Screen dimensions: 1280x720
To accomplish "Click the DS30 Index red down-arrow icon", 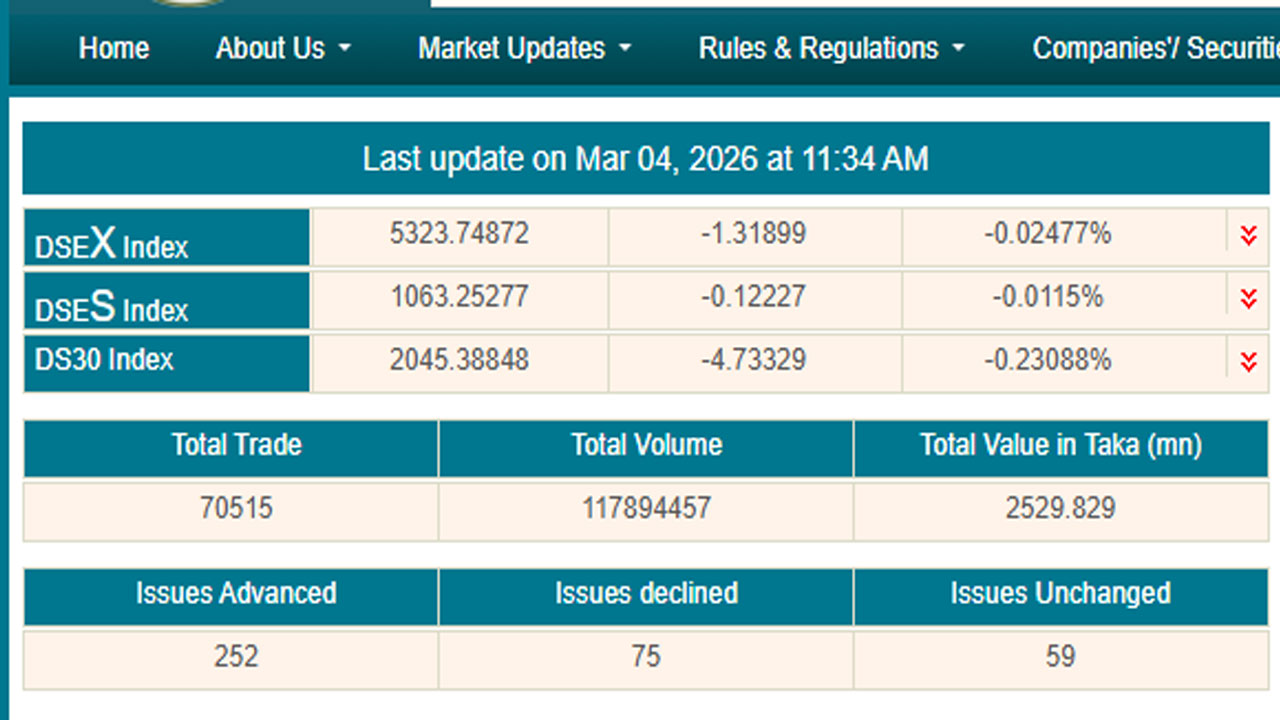I will point(1248,361).
